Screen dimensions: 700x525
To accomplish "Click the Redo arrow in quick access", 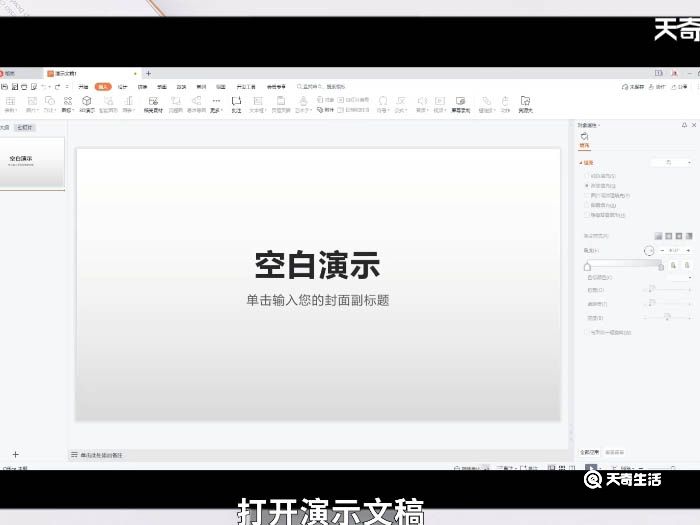I will [x=58, y=87].
